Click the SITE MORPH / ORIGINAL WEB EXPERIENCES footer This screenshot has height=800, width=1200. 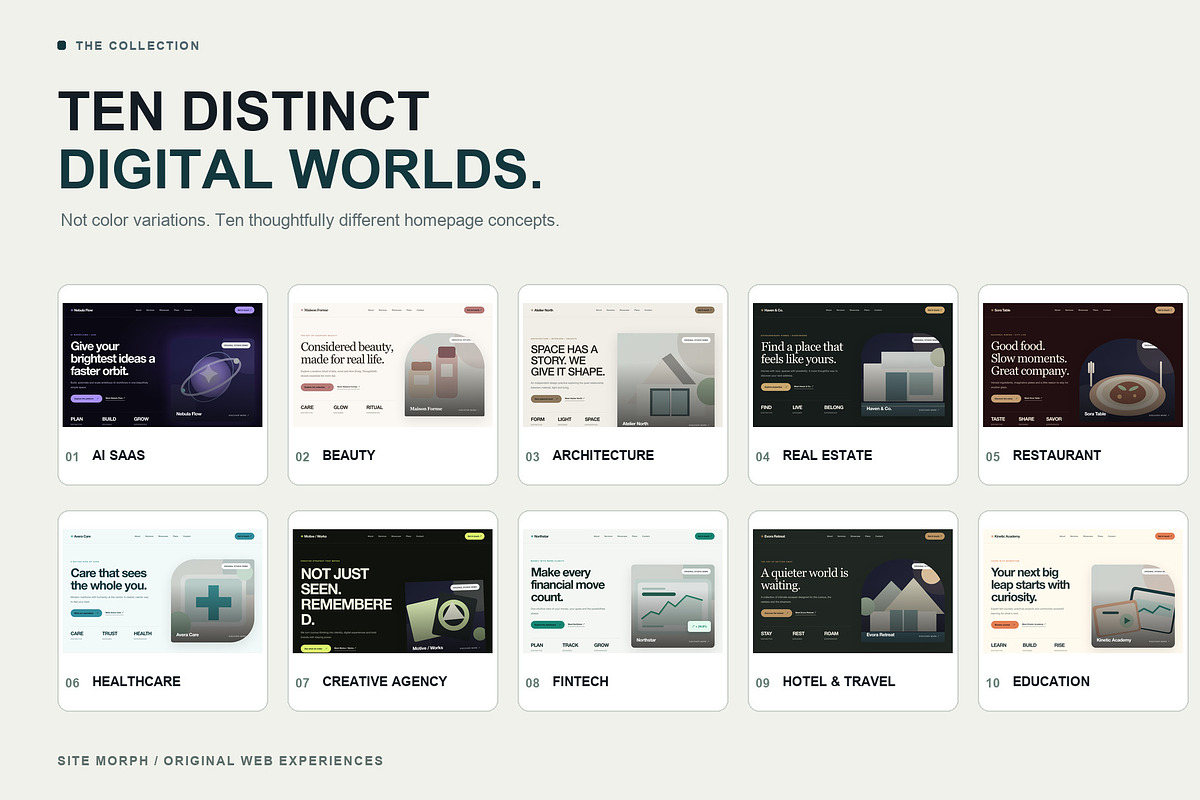[220, 761]
